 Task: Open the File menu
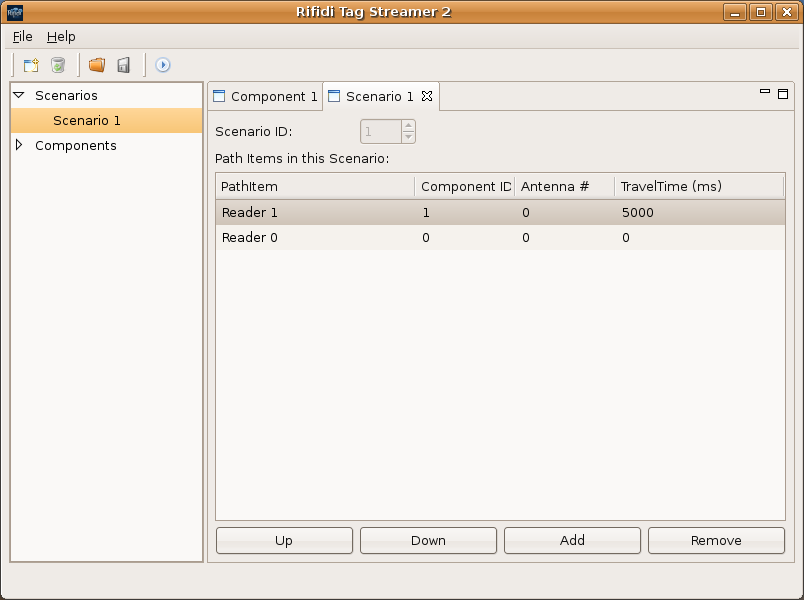(x=22, y=37)
